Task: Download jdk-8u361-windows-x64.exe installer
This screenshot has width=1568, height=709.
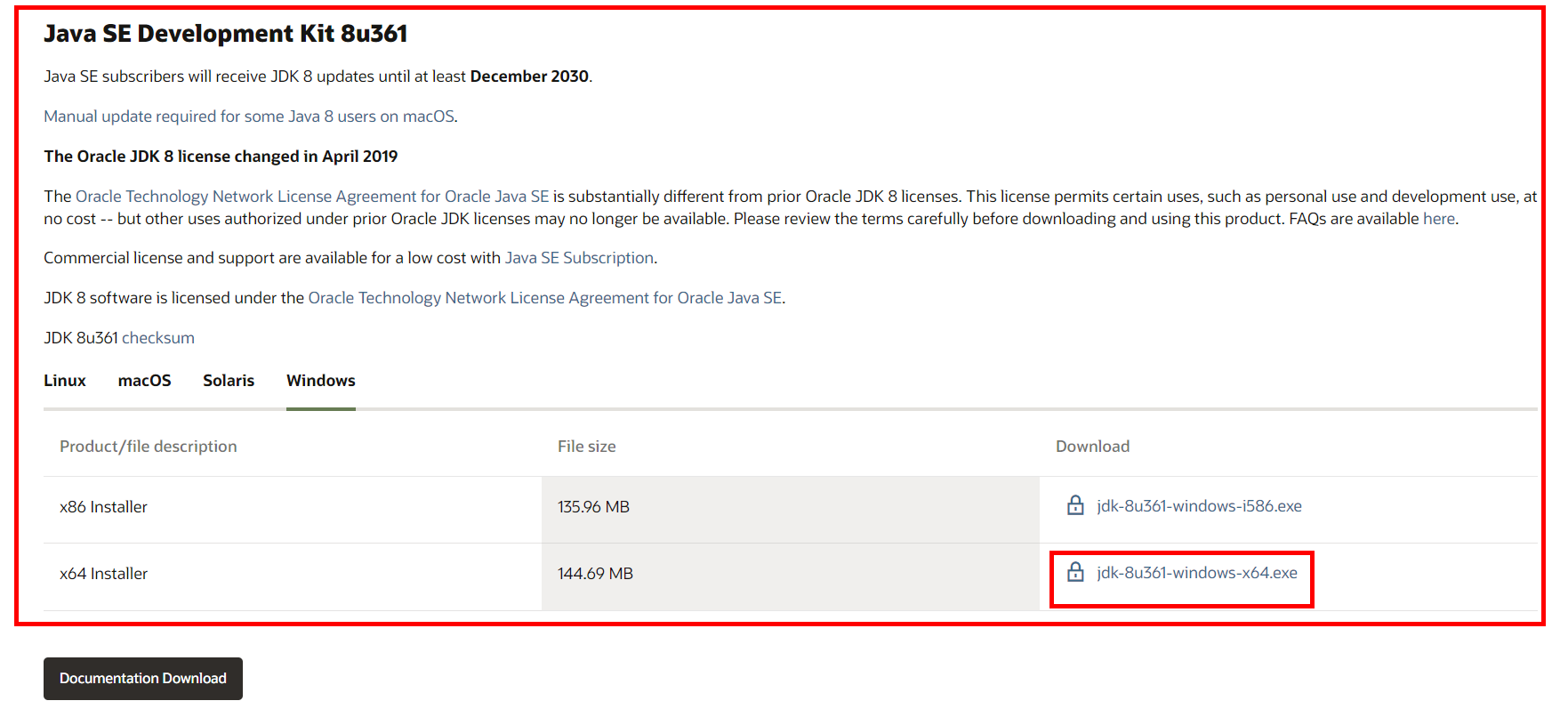Action: [x=1196, y=573]
